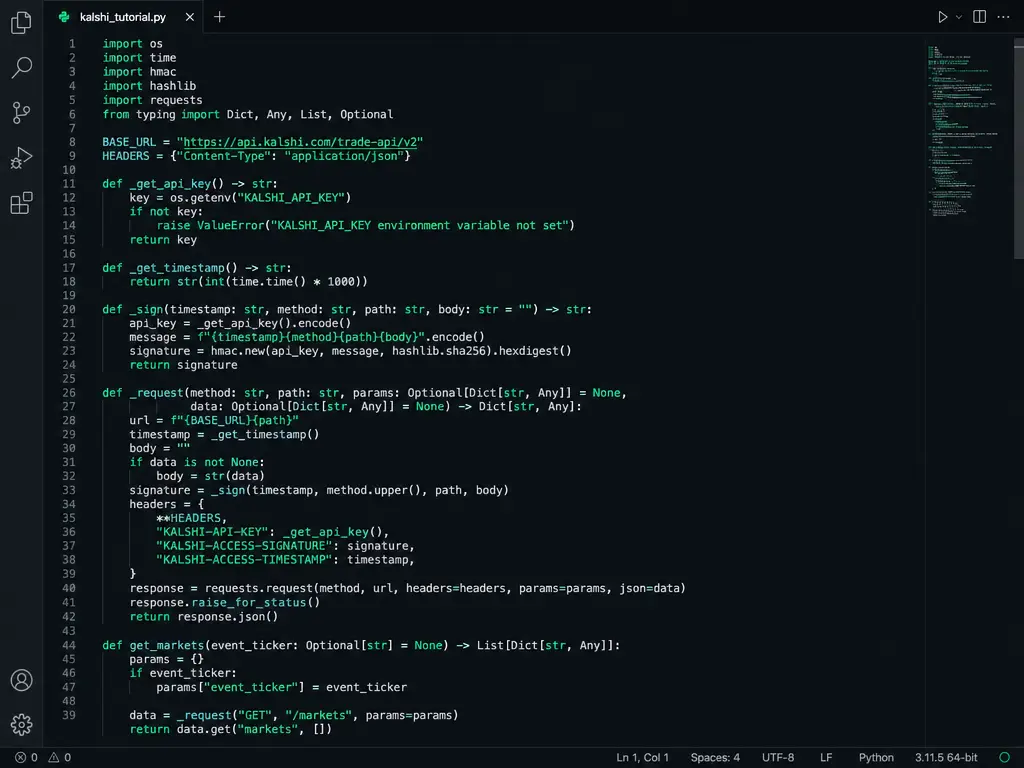Open the Extensions blocks icon
Viewport: 1024px width, 768px height.
pos(22,202)
